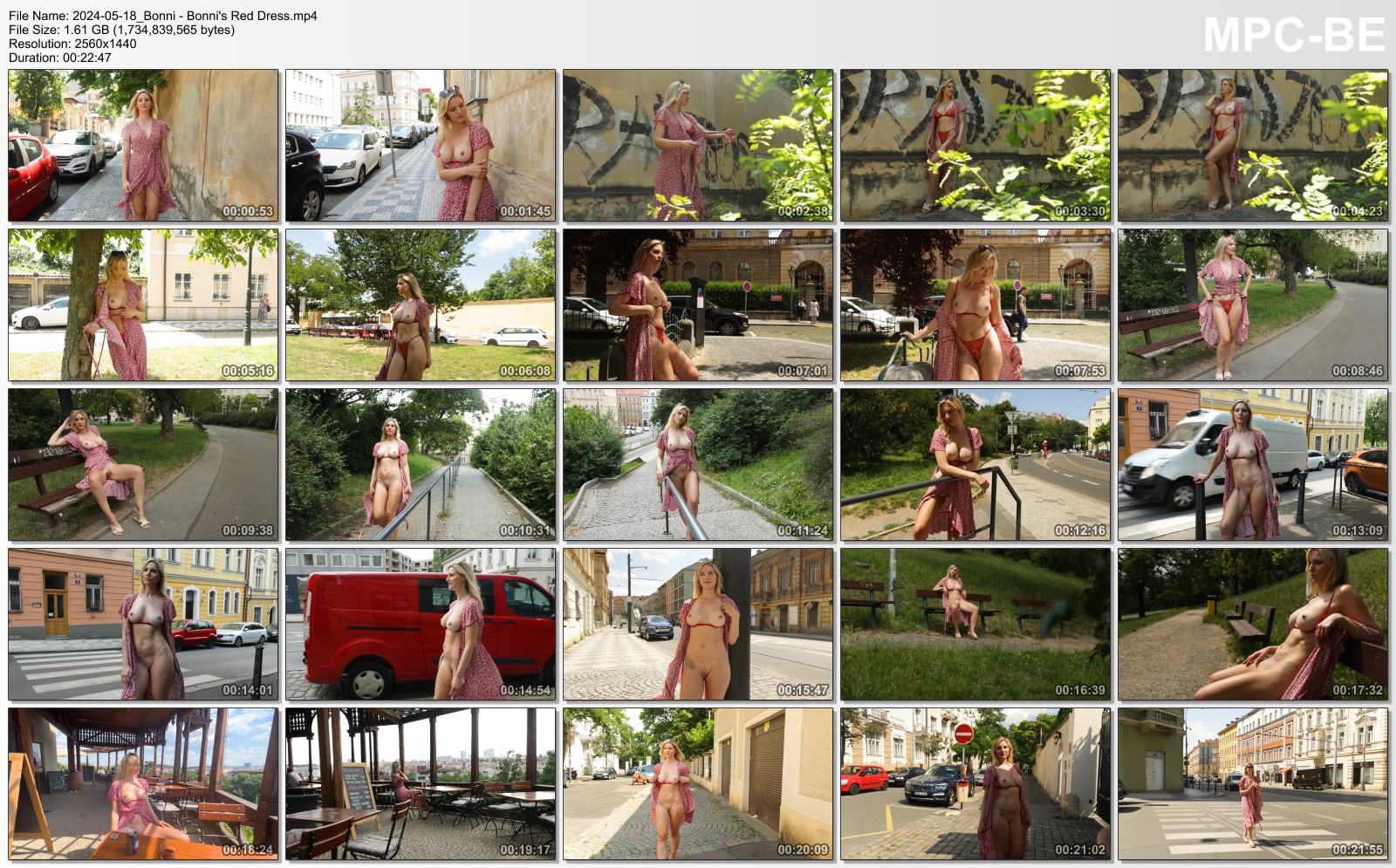Click the thumbnail stamped 00:07:01
Viewport: 1396px width, 868px height.
click(x=698, y=305)
